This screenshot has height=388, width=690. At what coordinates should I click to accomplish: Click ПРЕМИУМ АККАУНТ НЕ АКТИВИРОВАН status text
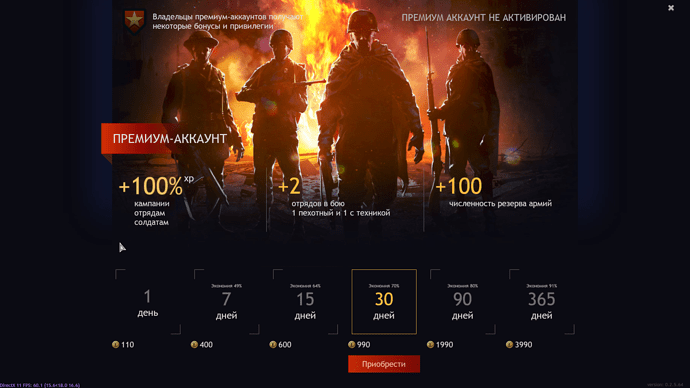(484, 18)
